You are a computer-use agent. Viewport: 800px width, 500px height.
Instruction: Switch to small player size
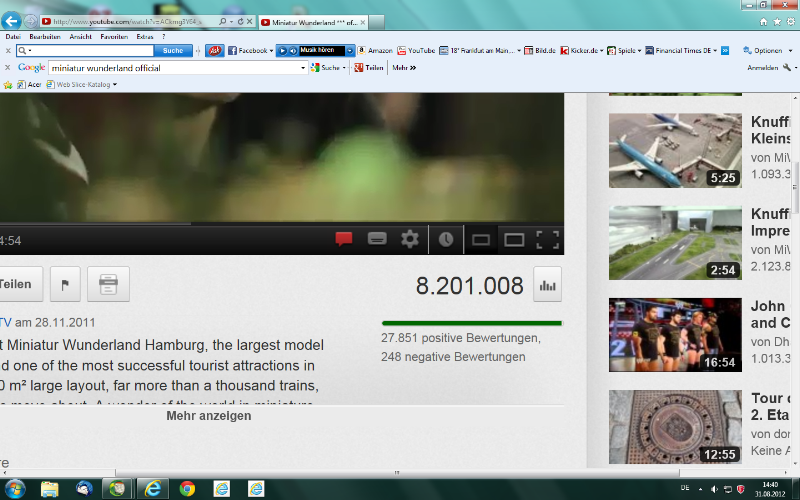click(481, 239)
